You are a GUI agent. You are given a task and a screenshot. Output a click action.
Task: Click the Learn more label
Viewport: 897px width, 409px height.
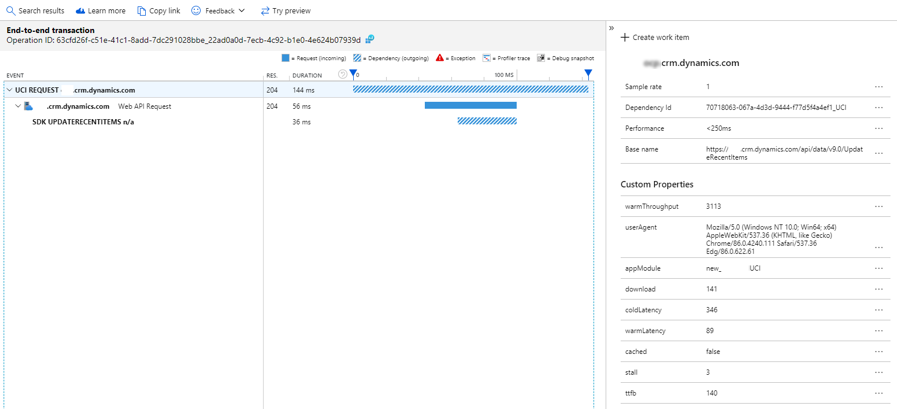click(106, 11)
